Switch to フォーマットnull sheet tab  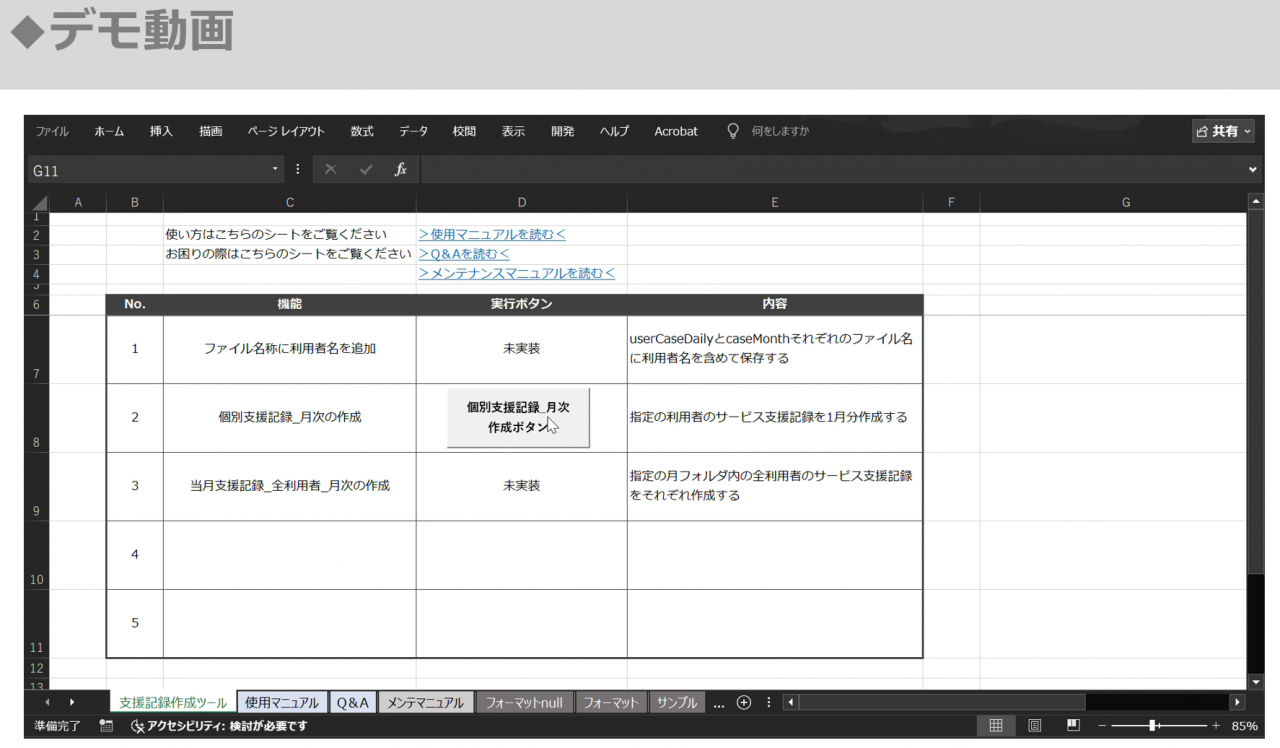click(524, 703)
